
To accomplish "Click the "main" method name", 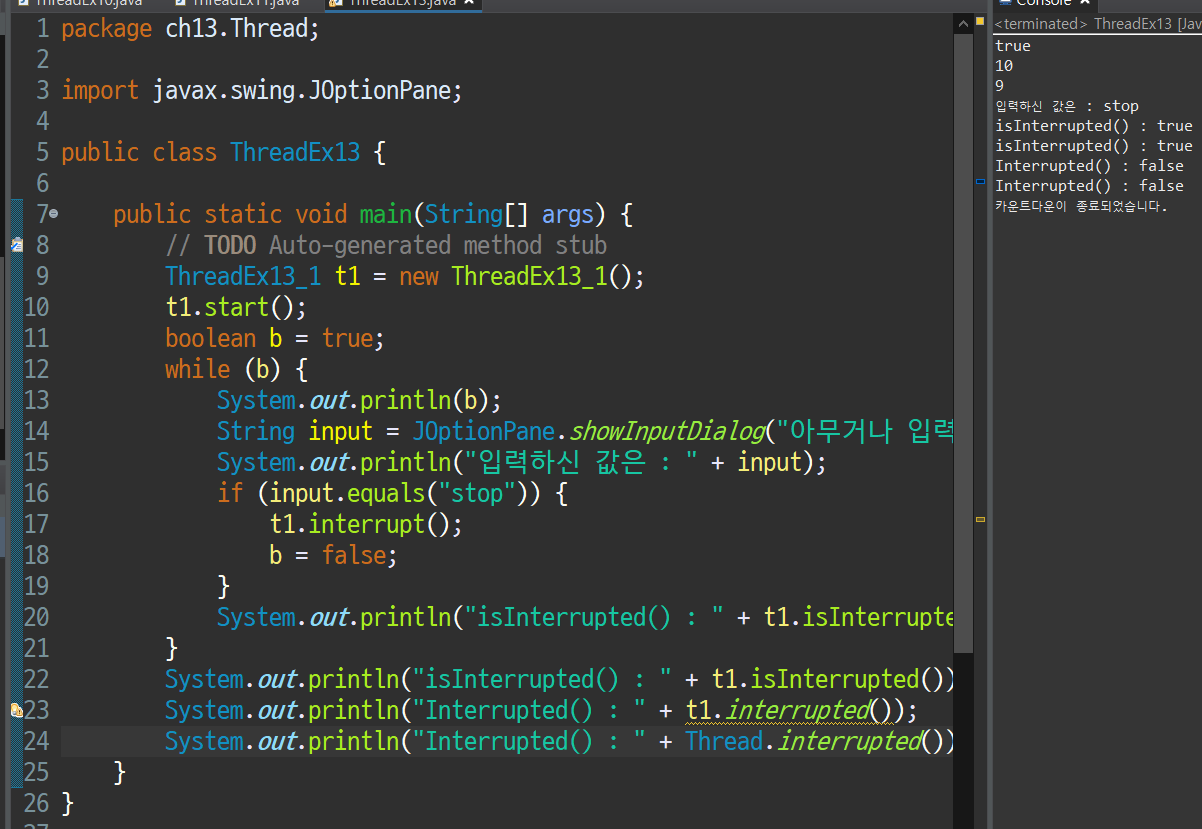I will 386,215.
